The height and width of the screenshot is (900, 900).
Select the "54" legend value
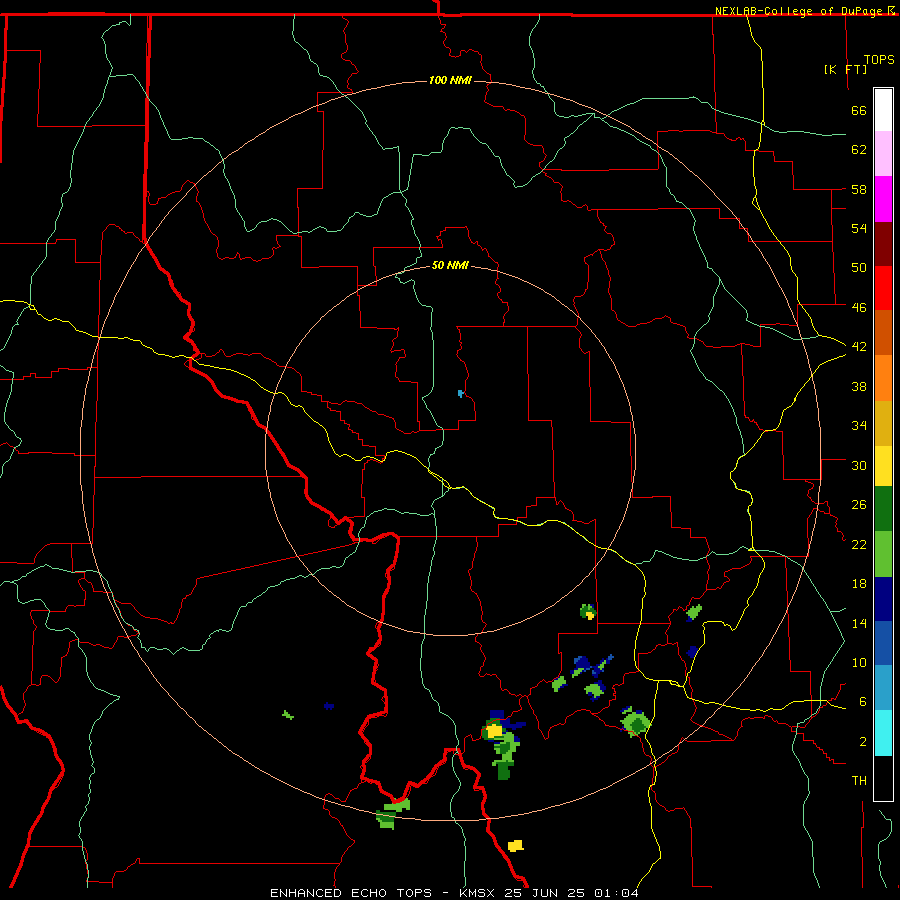(859, 228)
